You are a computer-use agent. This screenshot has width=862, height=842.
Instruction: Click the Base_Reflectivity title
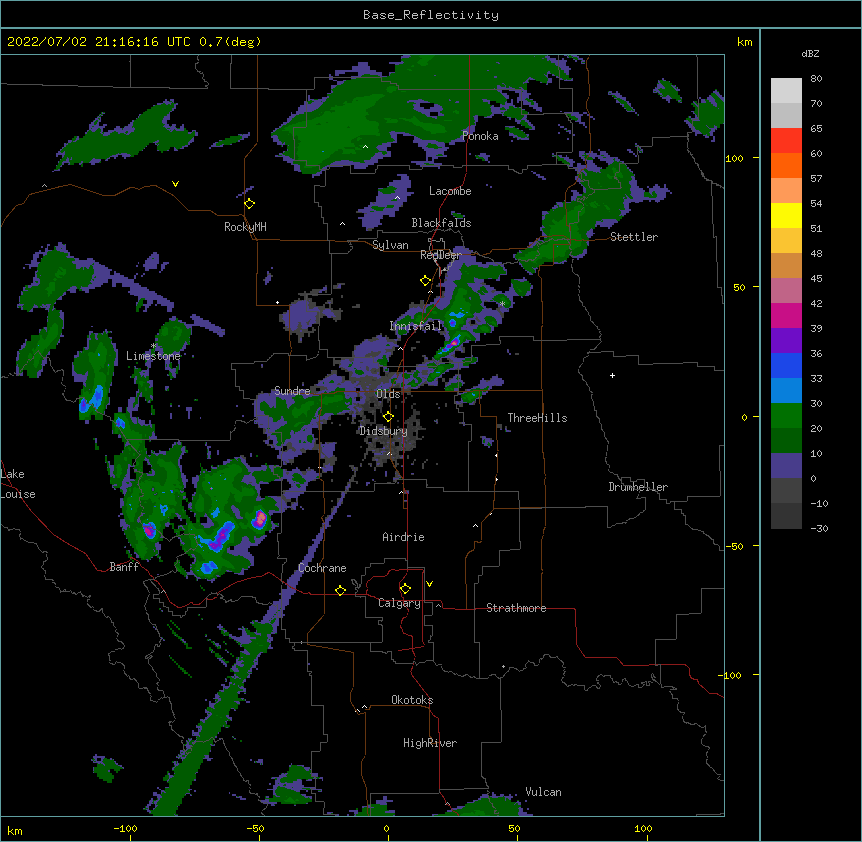click(431, 15)
